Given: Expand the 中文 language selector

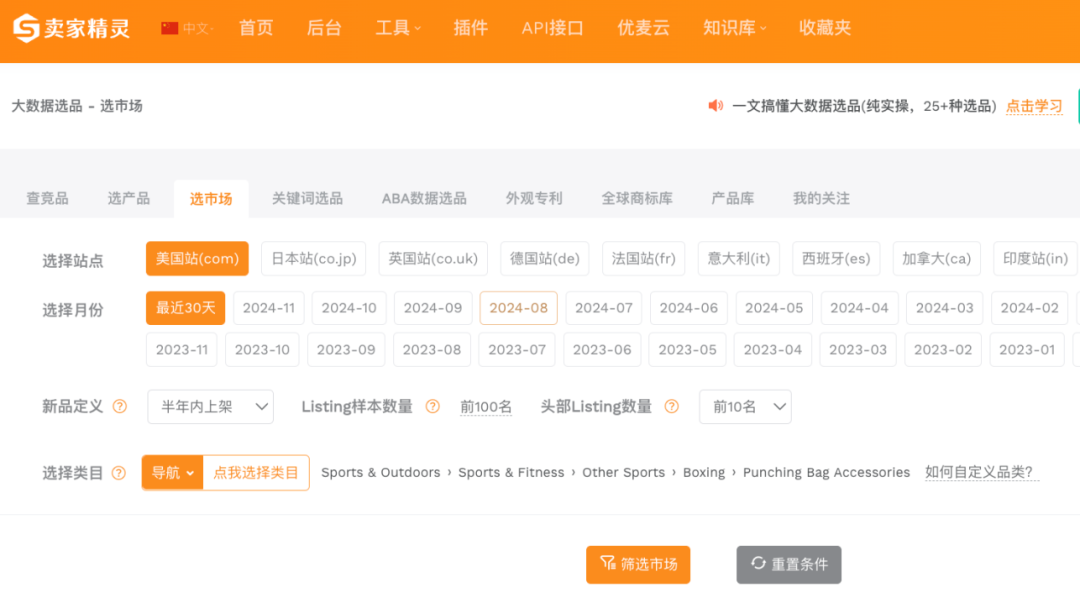Looking at the screenshot, I should pos(198,28).
